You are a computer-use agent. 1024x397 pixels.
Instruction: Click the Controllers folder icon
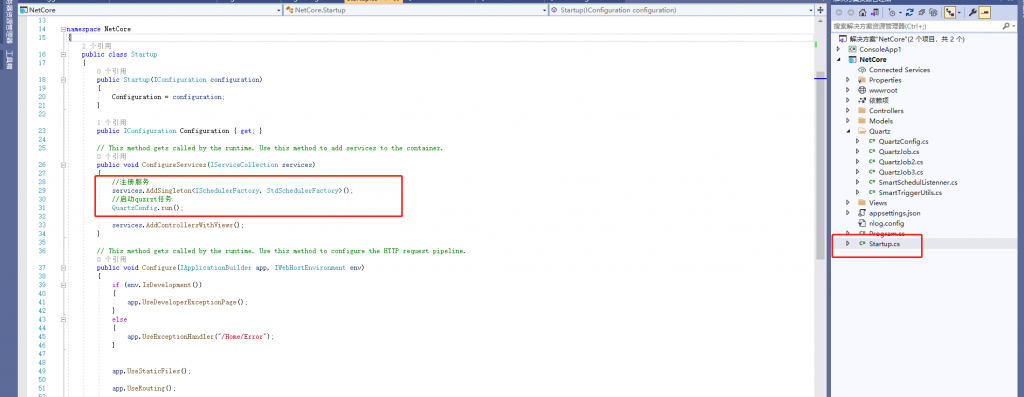(x=862, y=110)
